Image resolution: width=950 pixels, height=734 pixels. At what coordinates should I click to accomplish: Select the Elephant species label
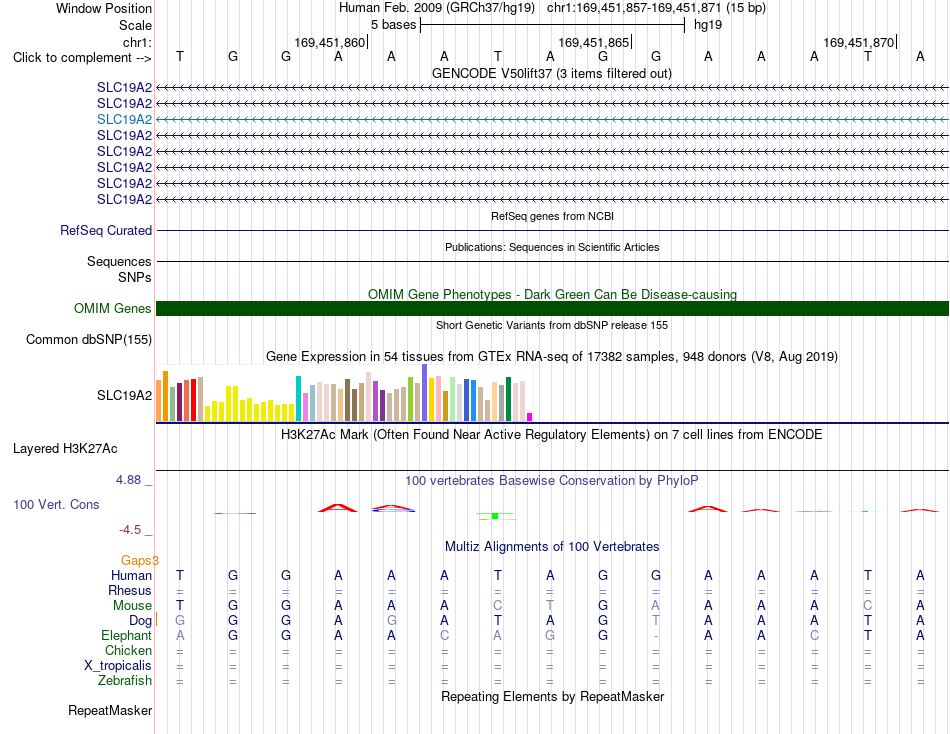click(127, 635)
